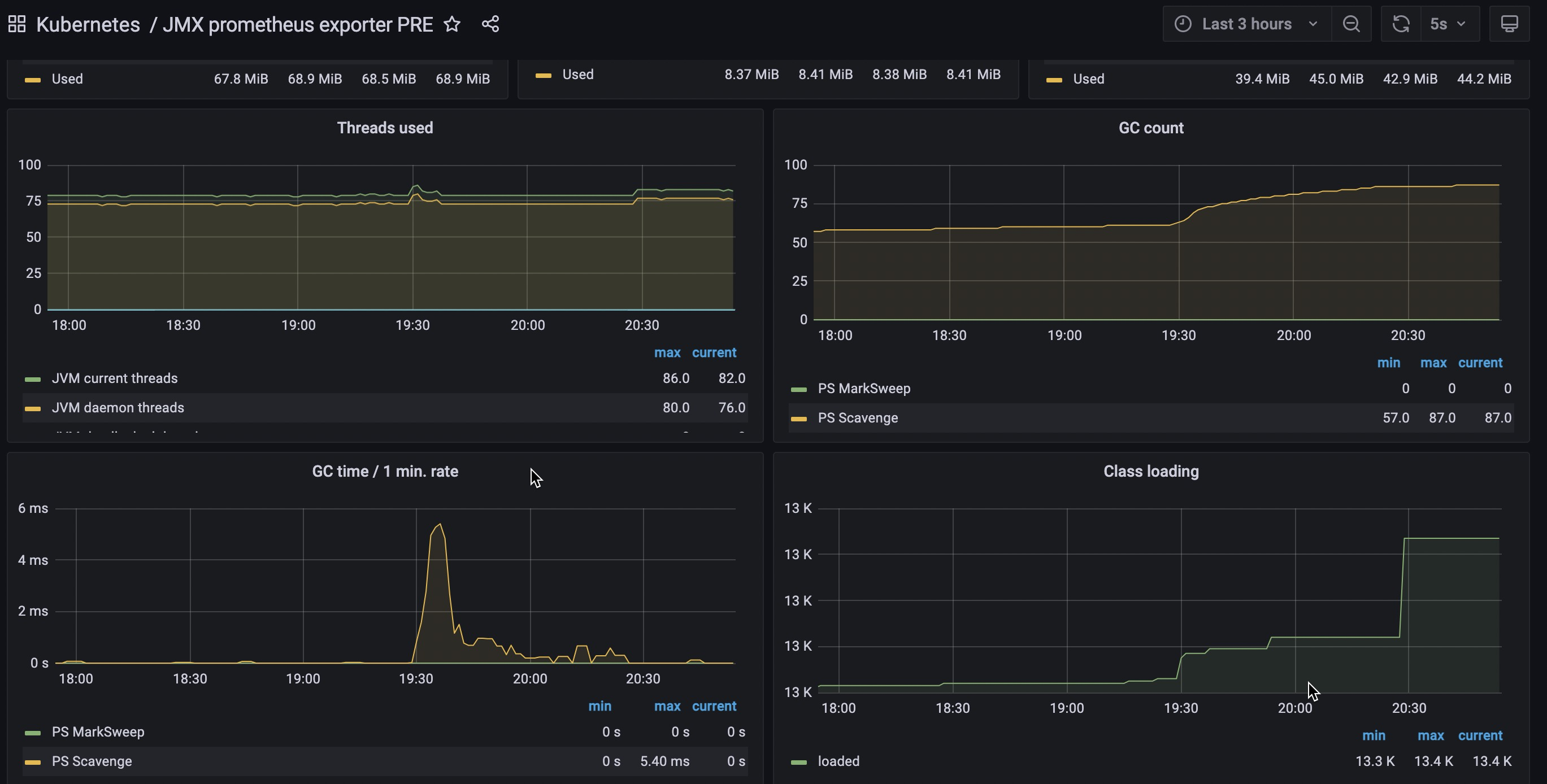
Task: Select the 87.0 current PS Scavenge value
Action: (1498, 418)
